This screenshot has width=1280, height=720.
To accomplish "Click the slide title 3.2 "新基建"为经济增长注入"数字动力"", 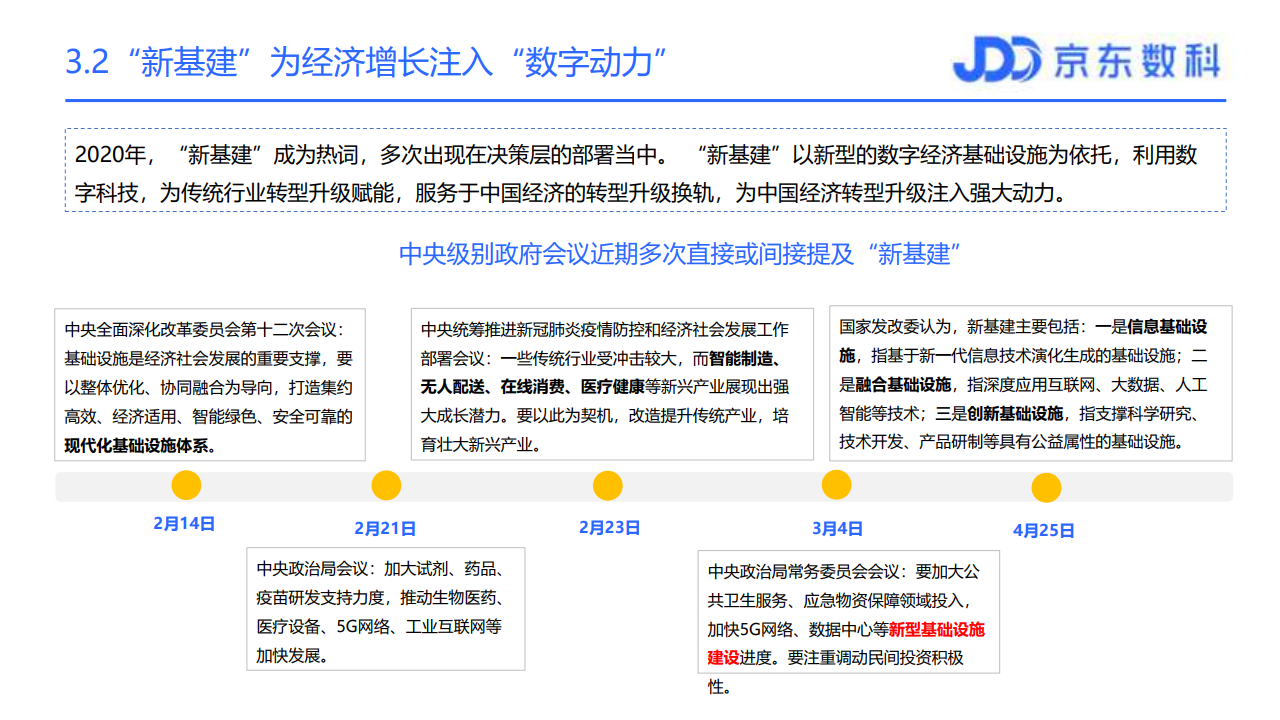I will coord(366,62).
